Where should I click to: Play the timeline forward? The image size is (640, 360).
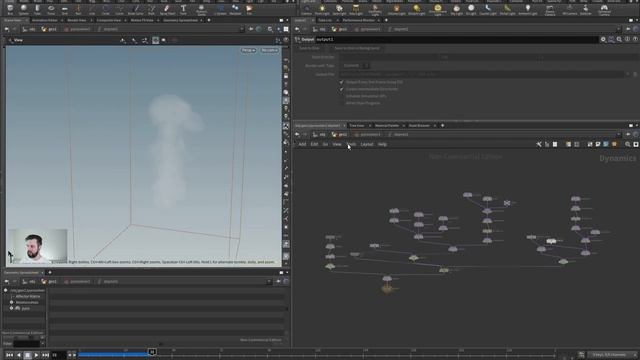pyautogui.click(x=36, y=355)
